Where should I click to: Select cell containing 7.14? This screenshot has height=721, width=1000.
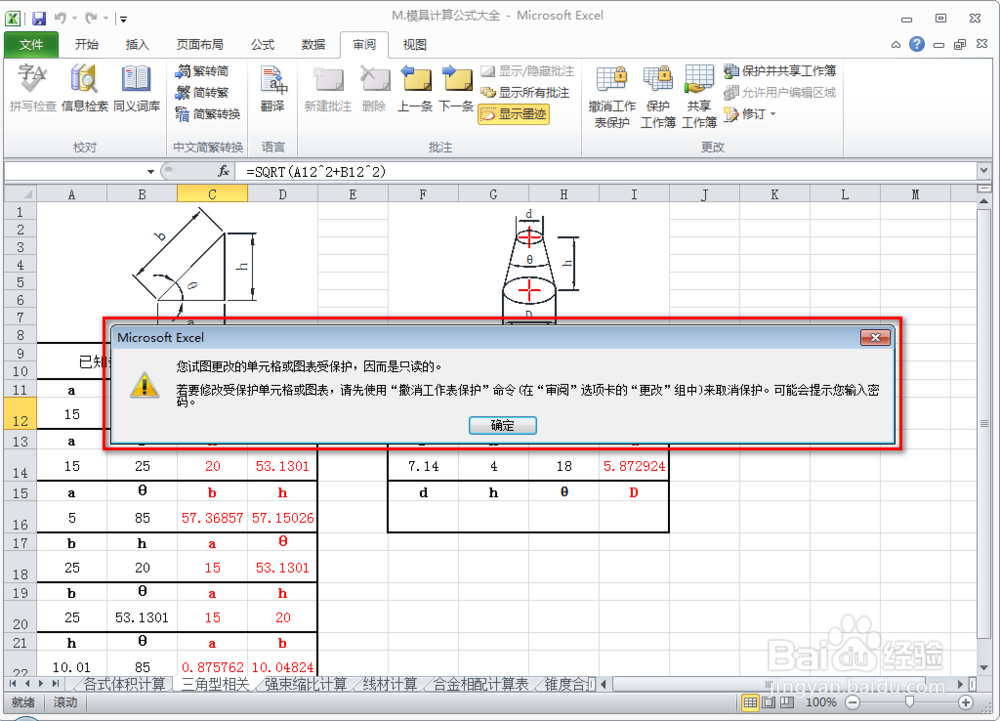click(x=423, y=466)
